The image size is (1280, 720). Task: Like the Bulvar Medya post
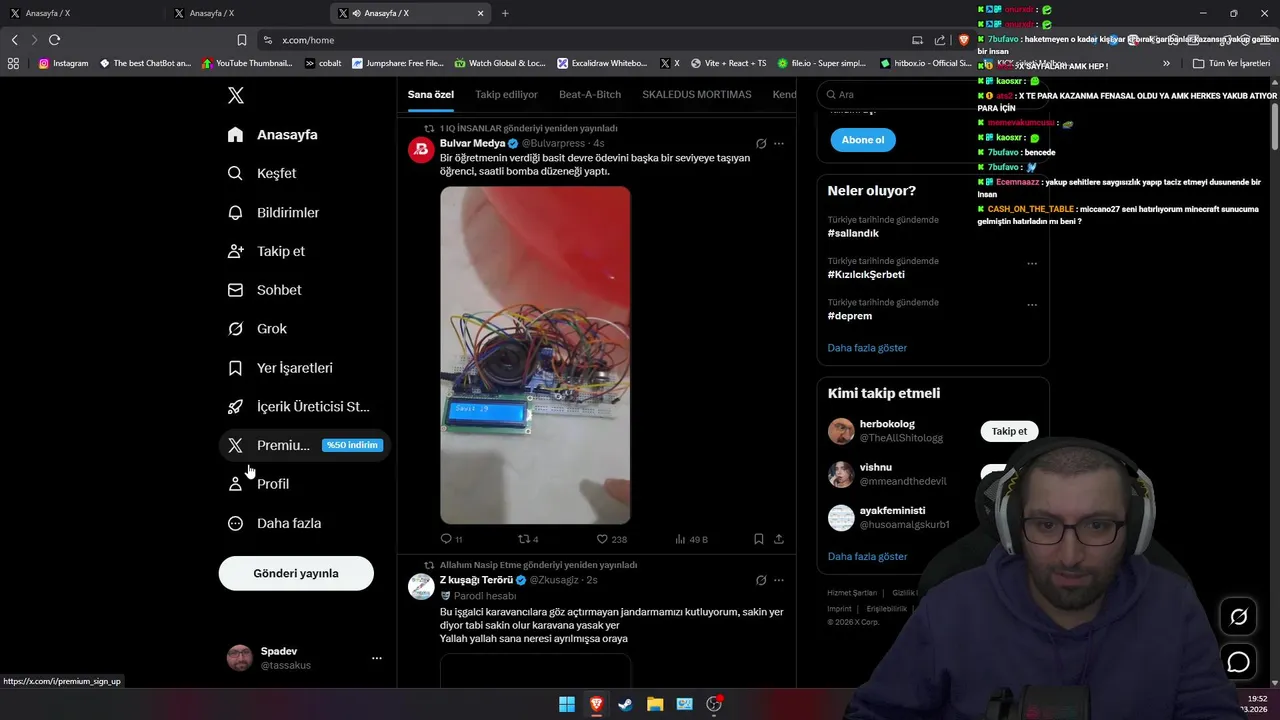click(x=611, y=539)
